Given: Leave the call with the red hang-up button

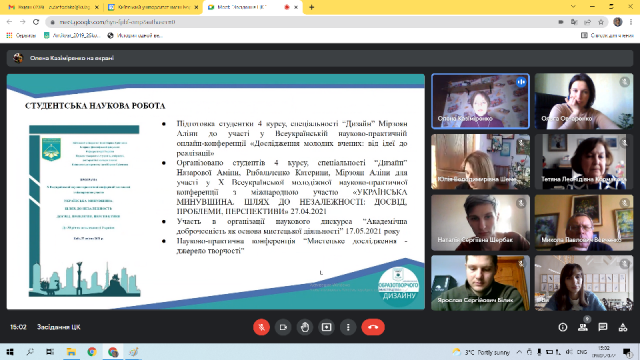Looking at the screenshot, I should [373, 327].
